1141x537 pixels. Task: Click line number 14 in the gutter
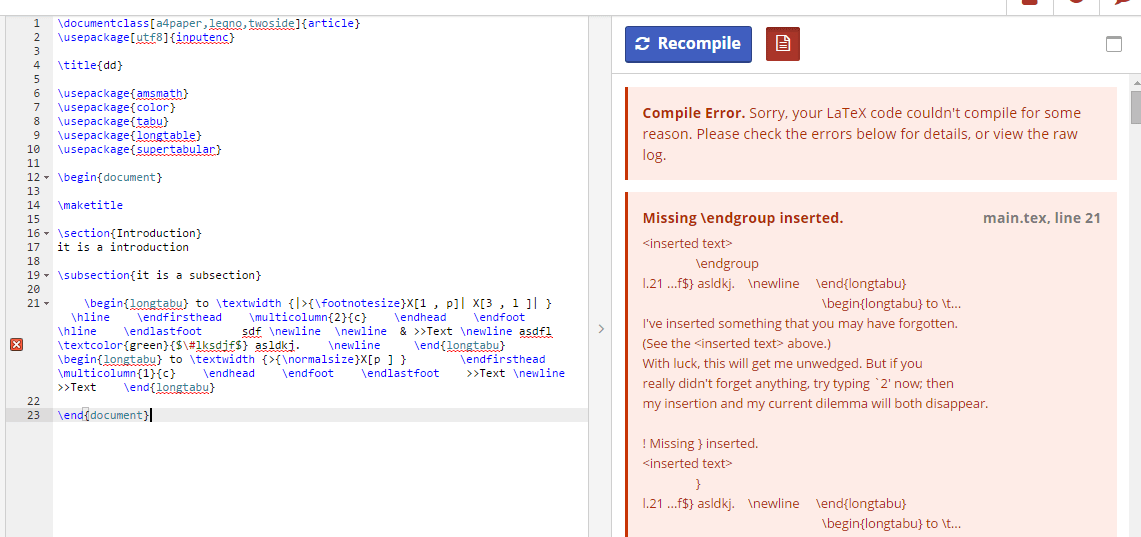click(x=33, y=205)
